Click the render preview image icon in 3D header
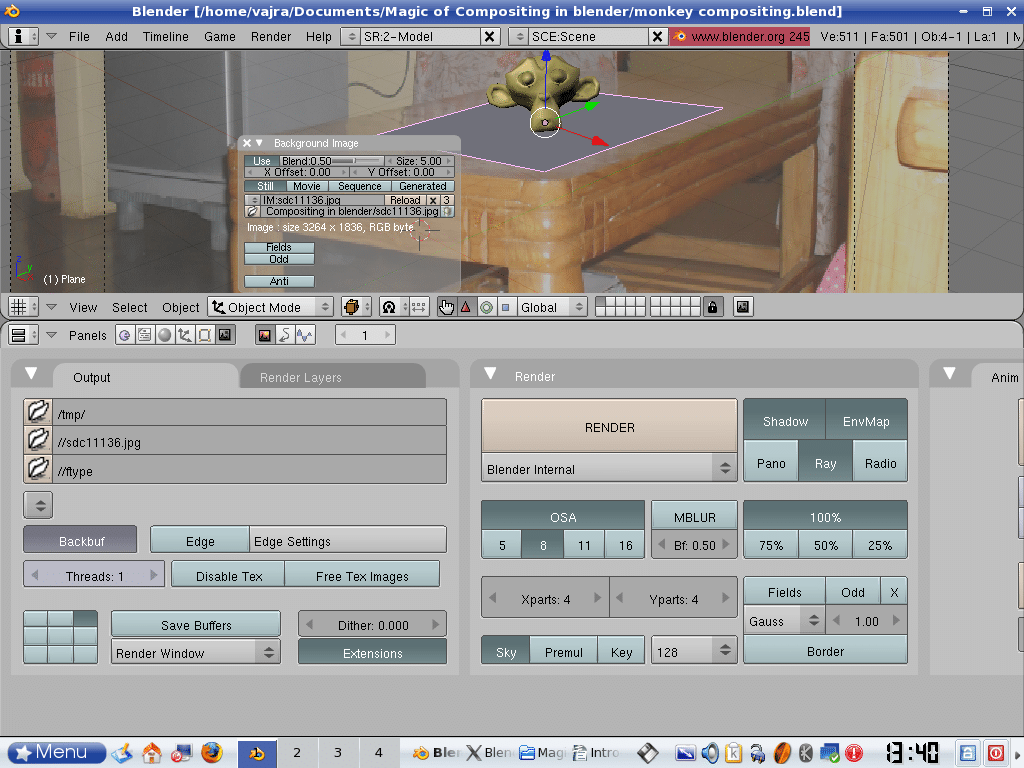Viewport: 1024px width, 768px height. (x=743, y=307)
